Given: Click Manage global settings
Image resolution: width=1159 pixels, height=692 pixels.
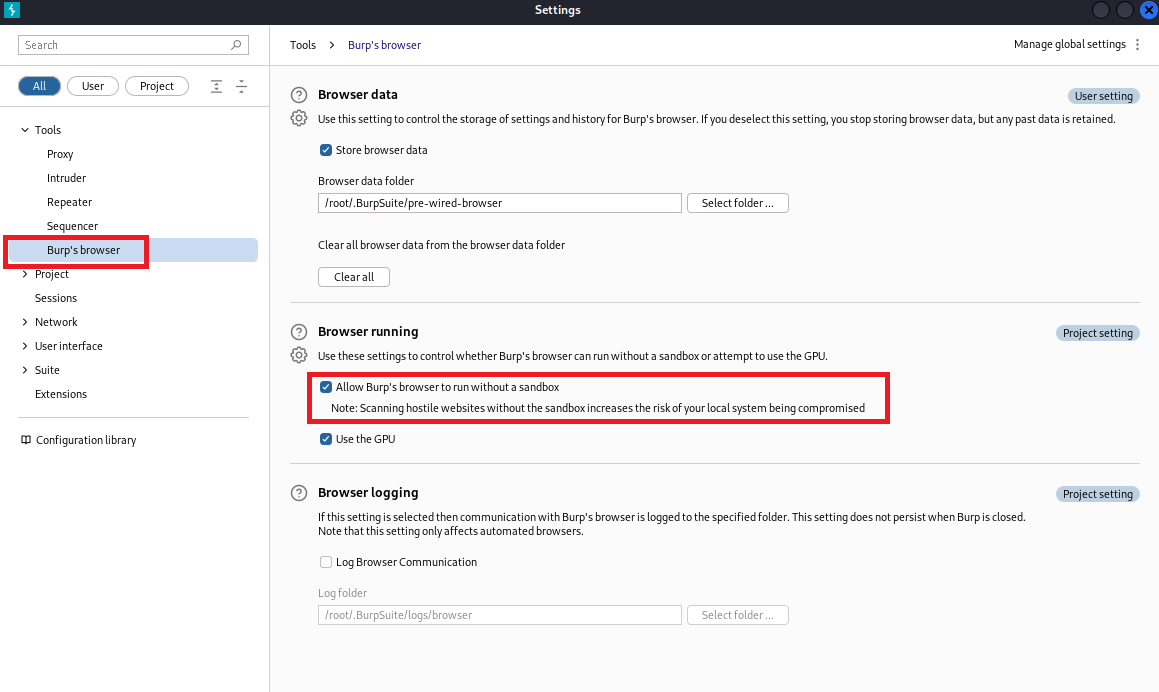Looking at the screenshot, I should (1070, 44).
